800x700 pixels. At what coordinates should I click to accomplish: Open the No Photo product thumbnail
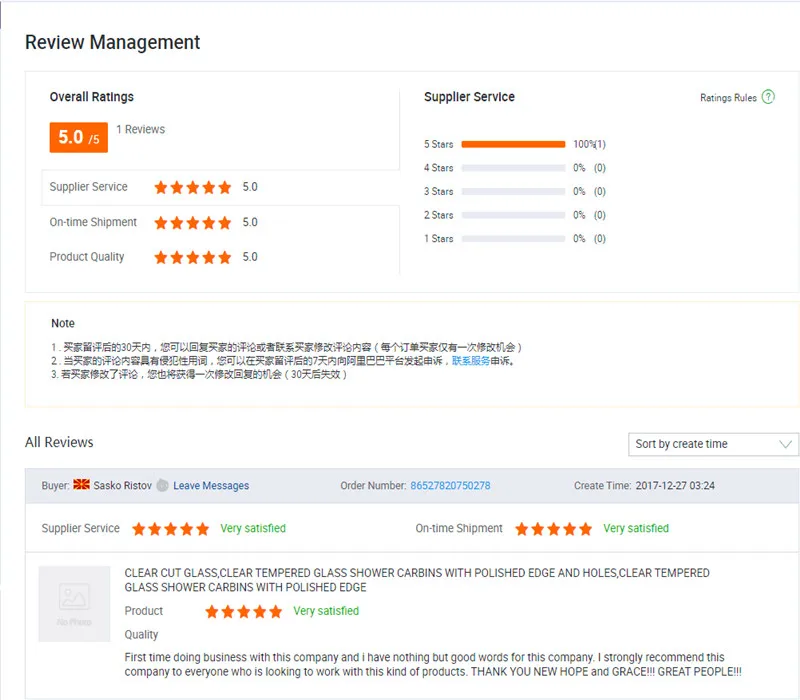74,604
